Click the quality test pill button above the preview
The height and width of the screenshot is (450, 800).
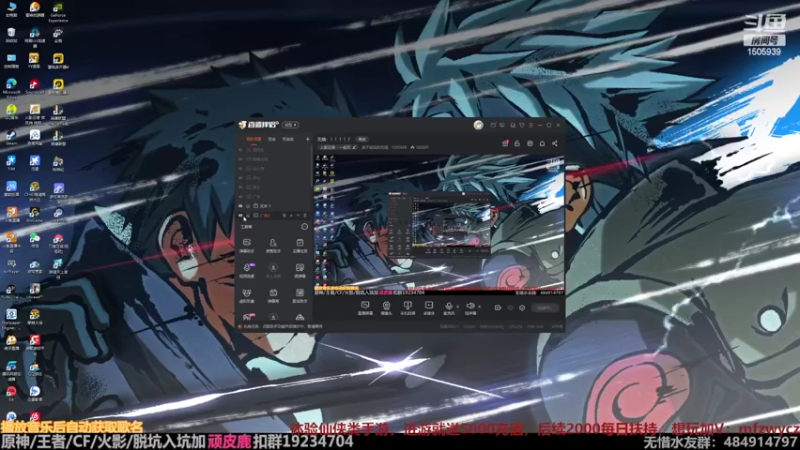point(362,139)
